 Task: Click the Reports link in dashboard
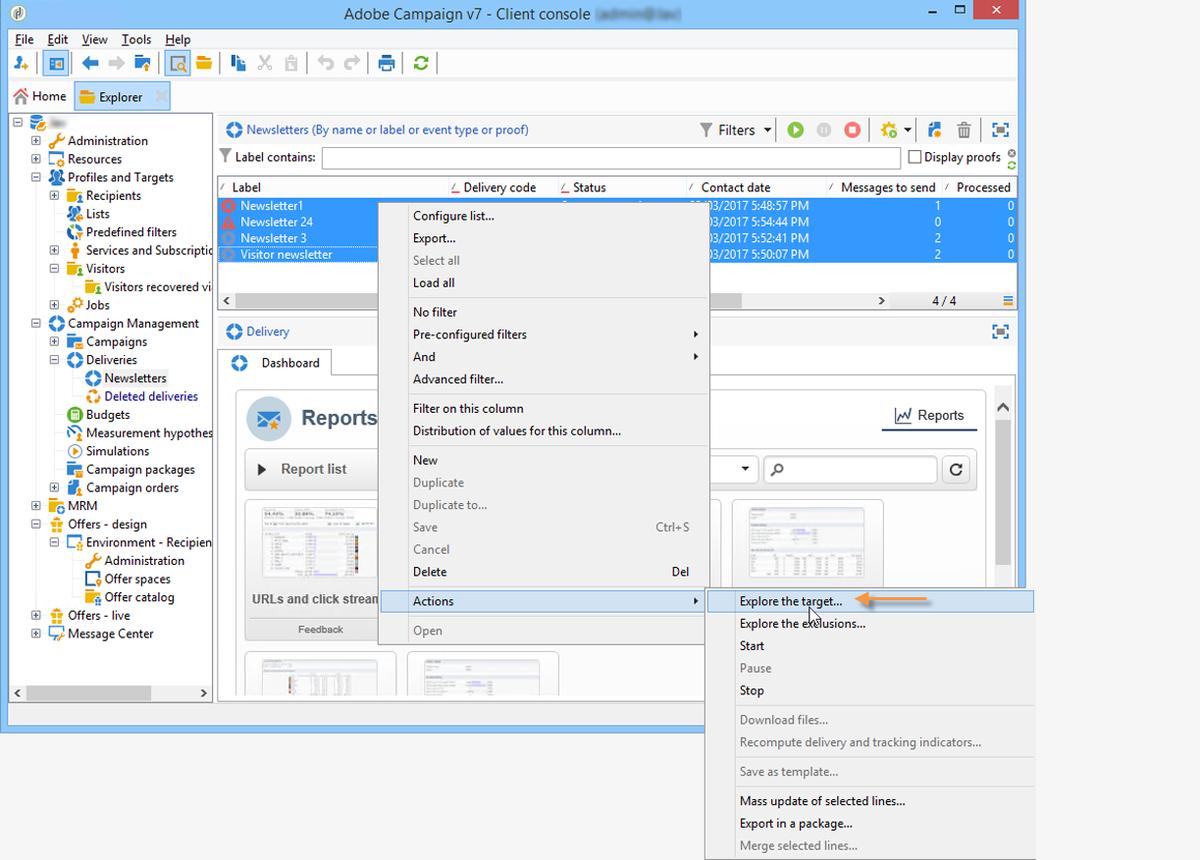[929, 415]
